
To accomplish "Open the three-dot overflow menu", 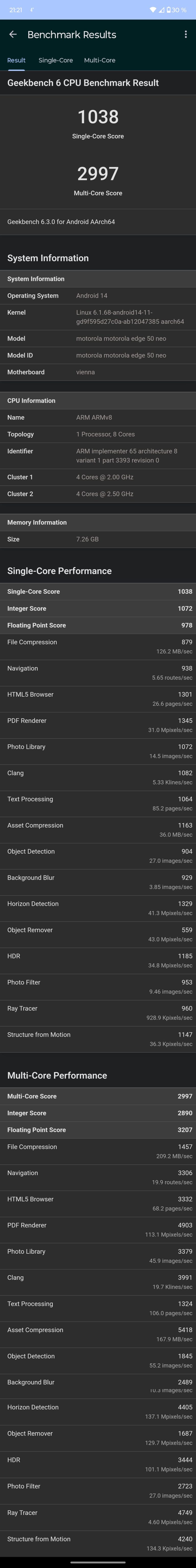I will coord(186,35).
